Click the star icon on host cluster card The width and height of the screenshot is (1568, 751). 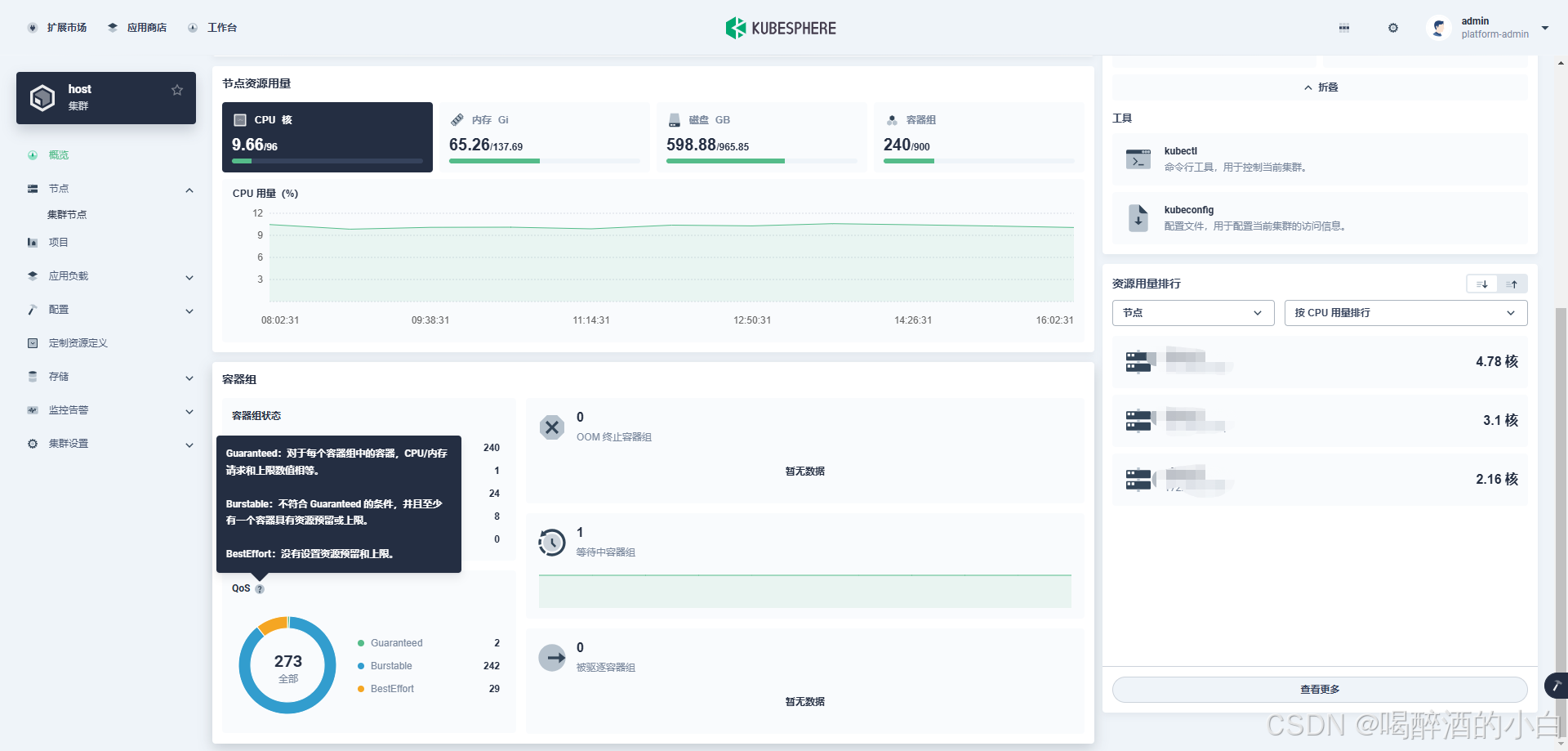pyautogui.click(x=176, y=90)
